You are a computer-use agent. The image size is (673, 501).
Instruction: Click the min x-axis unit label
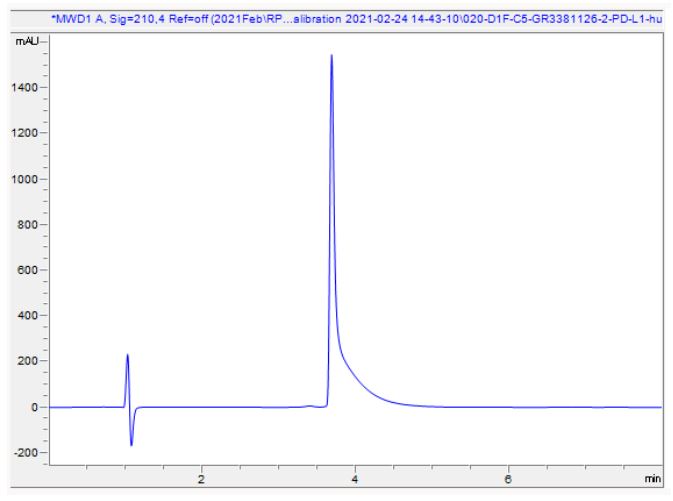pos(653,478)
